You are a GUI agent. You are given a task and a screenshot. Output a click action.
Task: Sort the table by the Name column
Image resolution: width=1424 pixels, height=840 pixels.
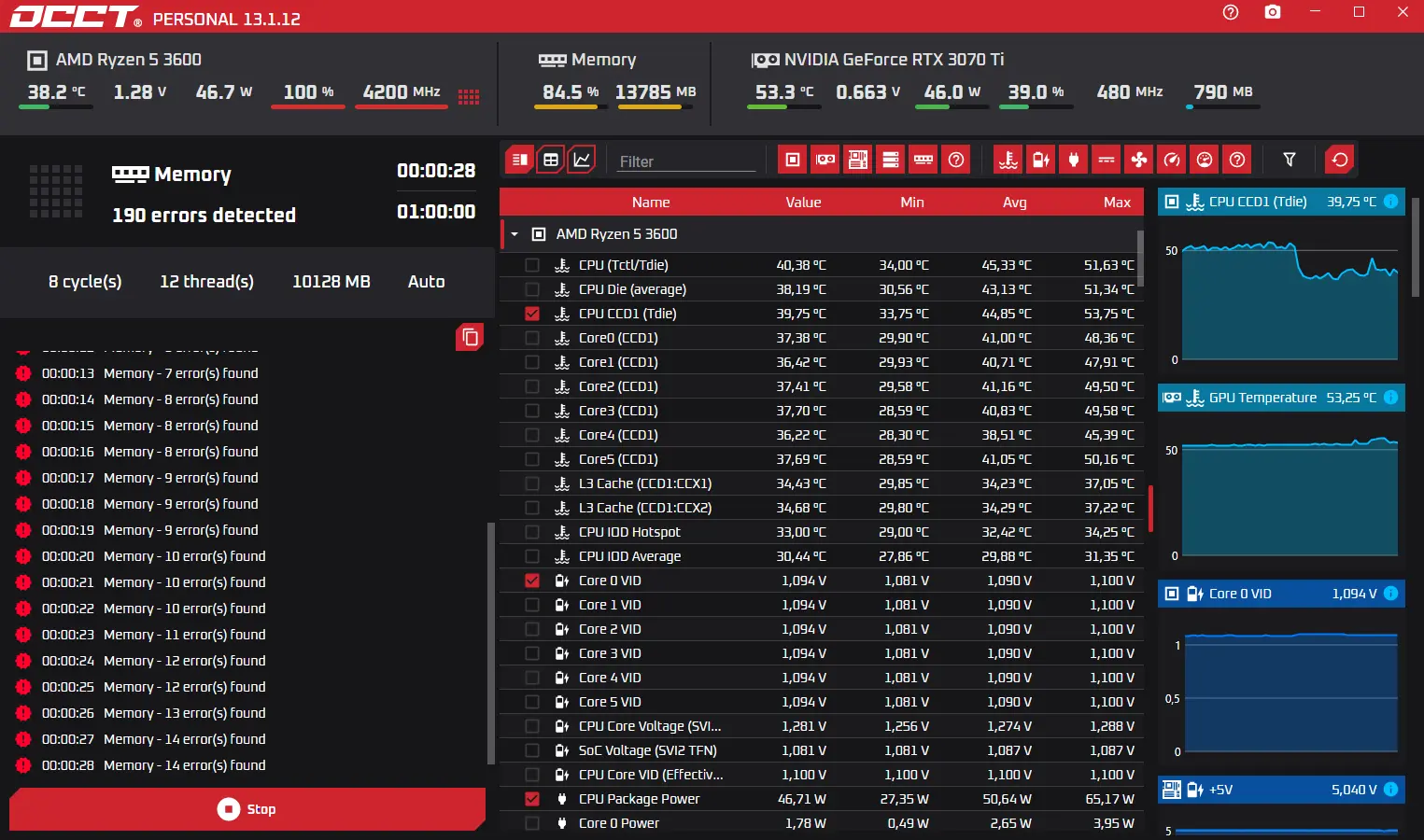(651, 203)
